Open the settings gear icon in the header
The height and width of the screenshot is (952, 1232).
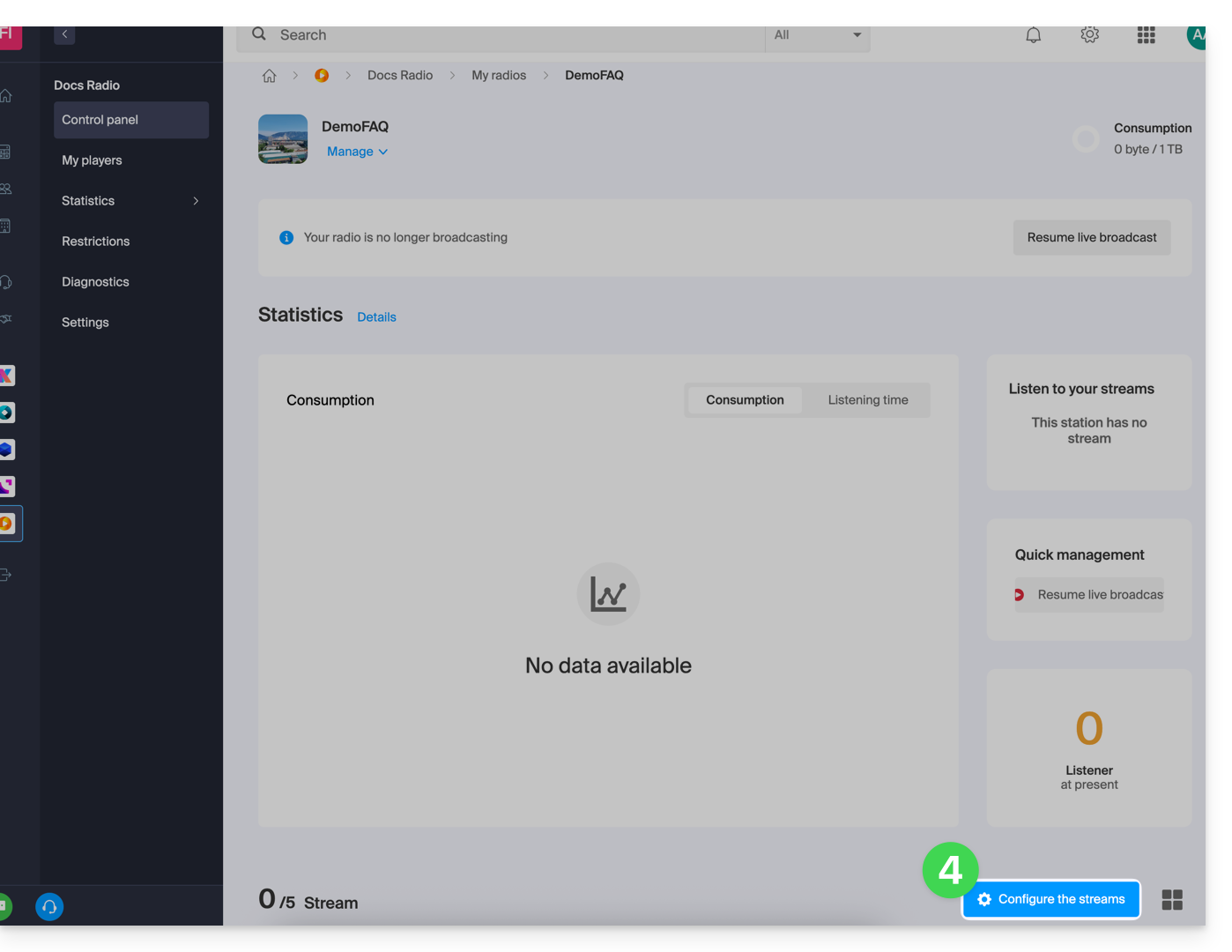point(1089,35)
